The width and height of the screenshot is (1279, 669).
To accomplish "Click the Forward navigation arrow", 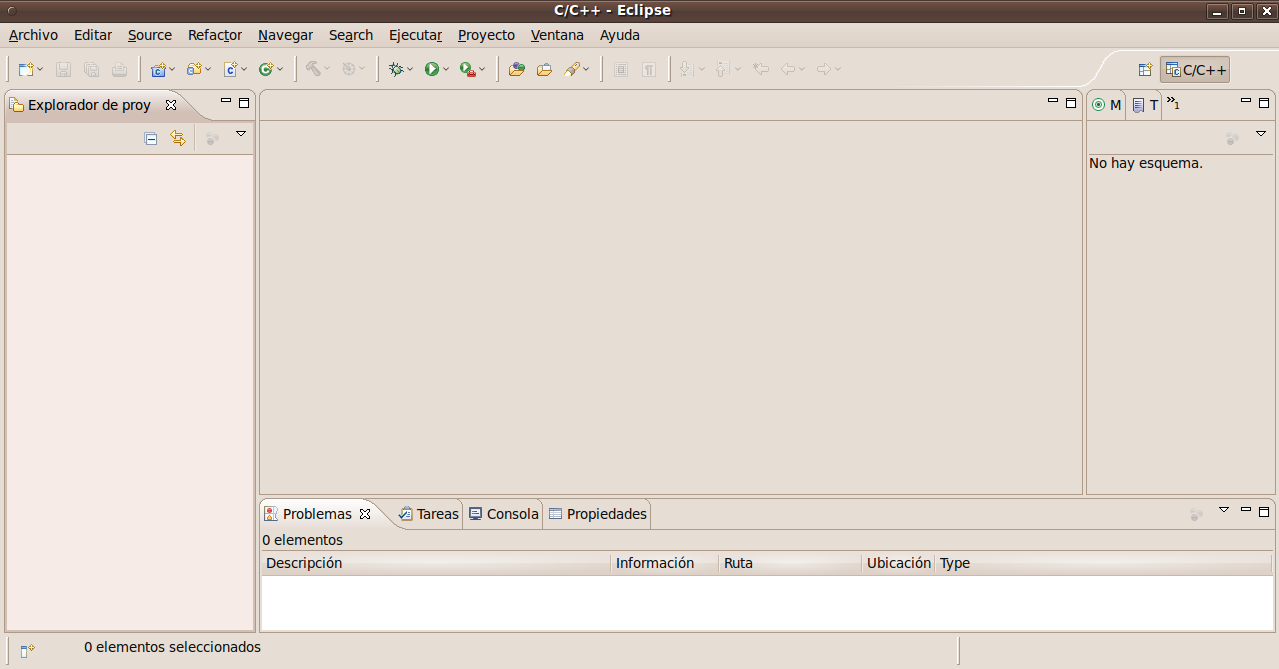I will pos(824,70).
